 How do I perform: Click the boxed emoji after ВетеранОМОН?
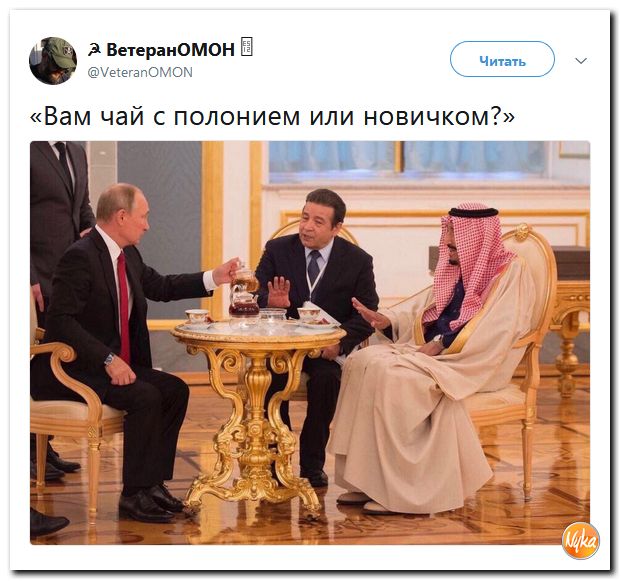click(247, 47)
